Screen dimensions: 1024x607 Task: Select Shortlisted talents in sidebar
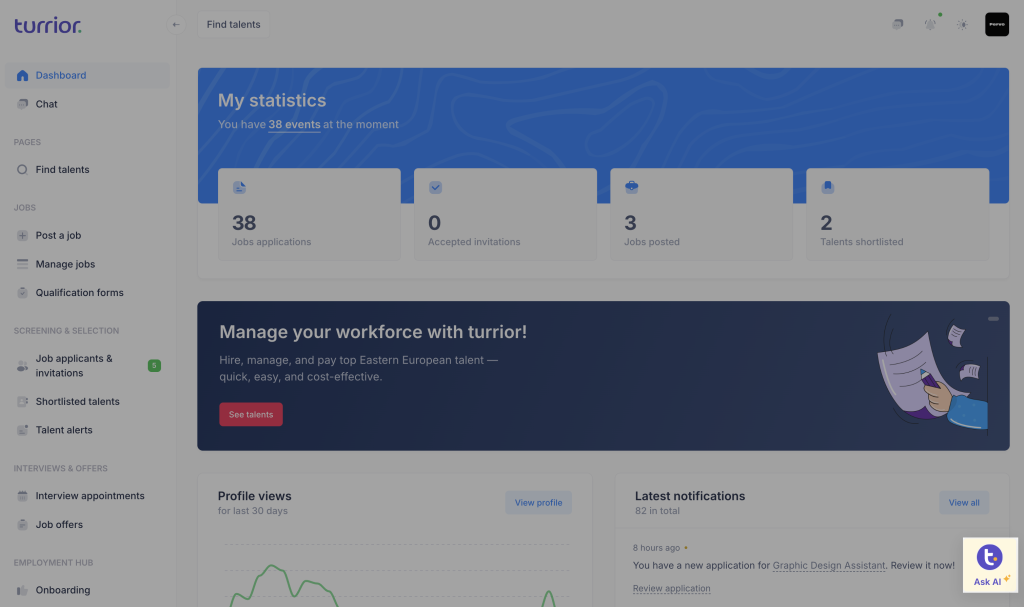(x=88, y=401)
